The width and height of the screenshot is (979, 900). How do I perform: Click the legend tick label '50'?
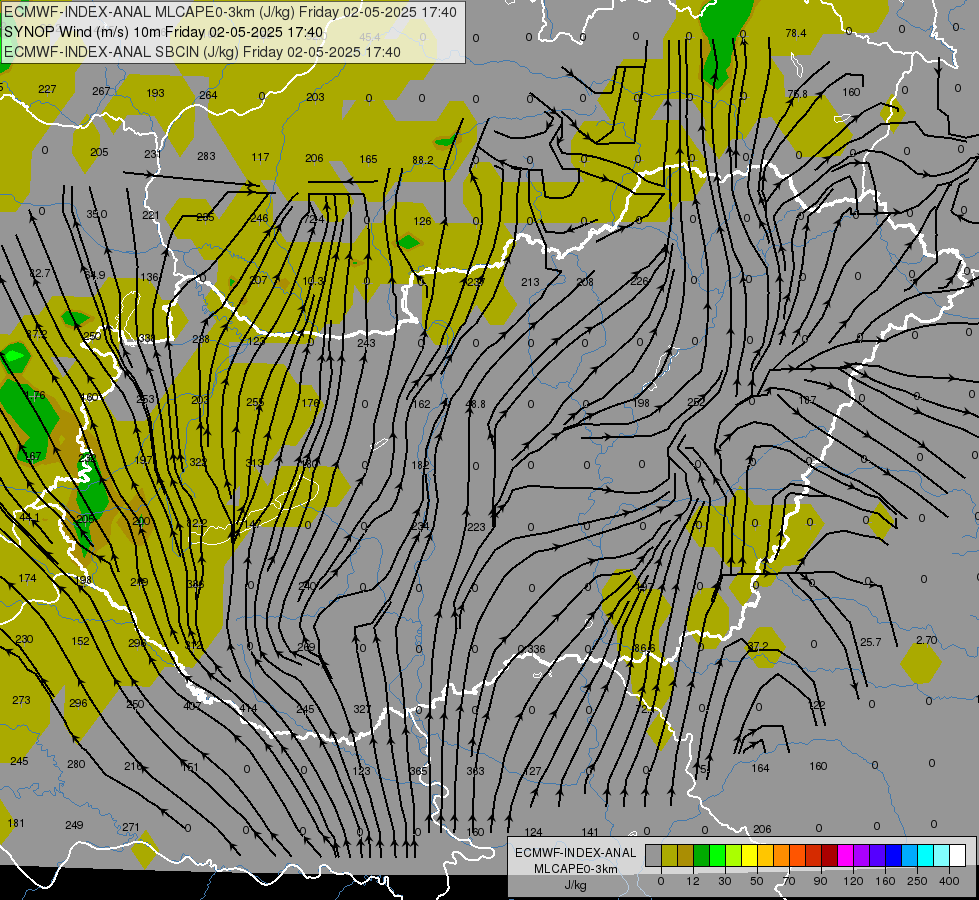point(757,881)
